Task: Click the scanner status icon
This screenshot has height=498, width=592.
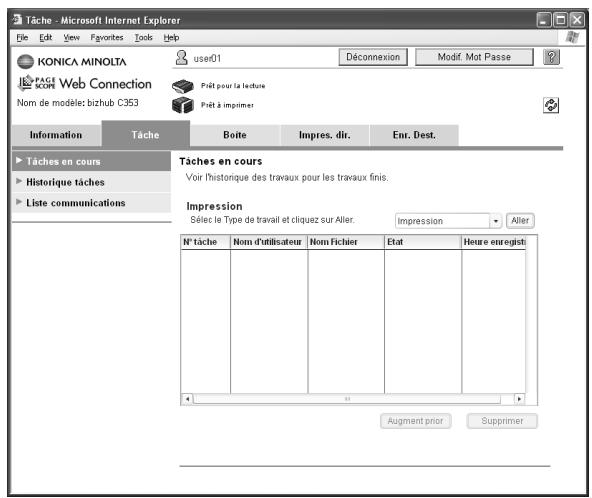Action: click(183, 86)
